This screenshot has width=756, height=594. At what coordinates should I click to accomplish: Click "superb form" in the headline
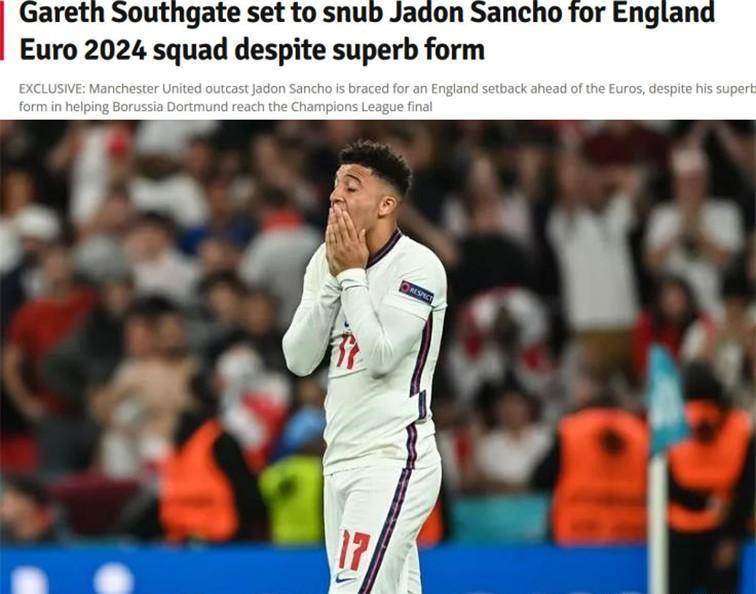pyautogui.click(x=408, y=50)
